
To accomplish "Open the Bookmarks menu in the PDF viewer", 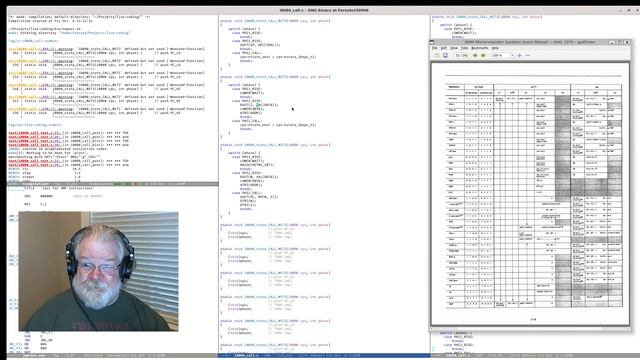I will [x=480, y=48].
